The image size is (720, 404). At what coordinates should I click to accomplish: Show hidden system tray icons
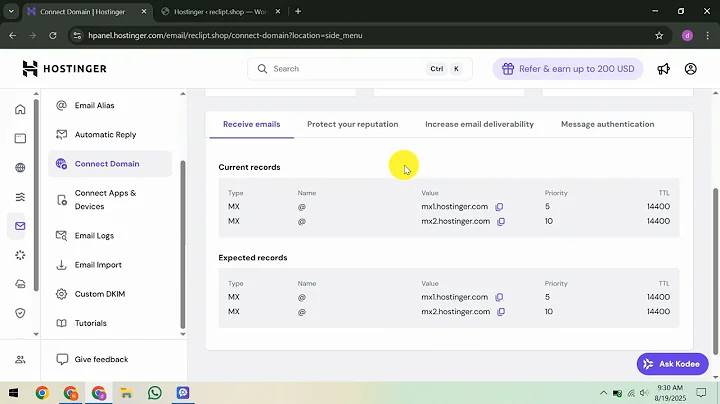(x=603, y=393)
